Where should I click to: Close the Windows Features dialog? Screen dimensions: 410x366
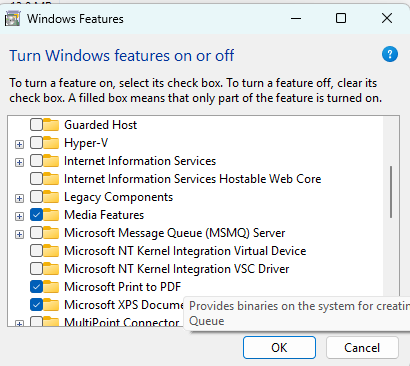tap(387, 18)
